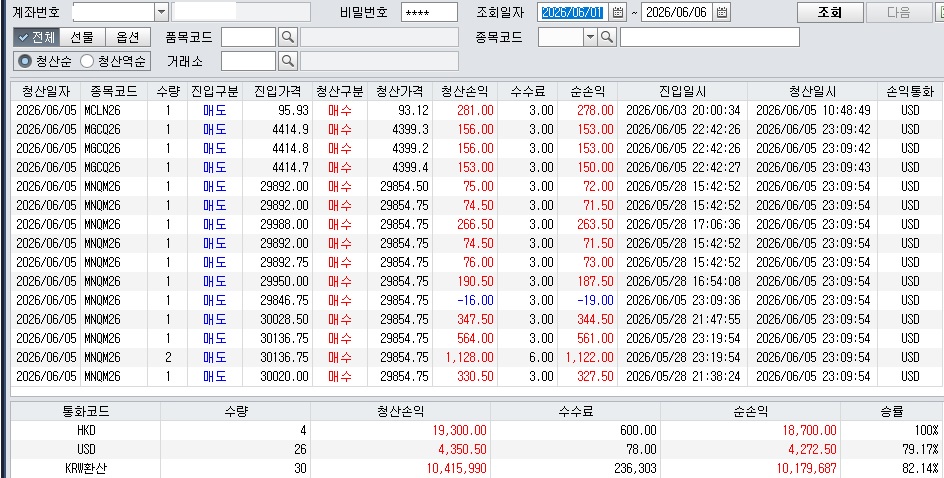
Task: Select the 전체 filter toggle
Action: point(36,37)
